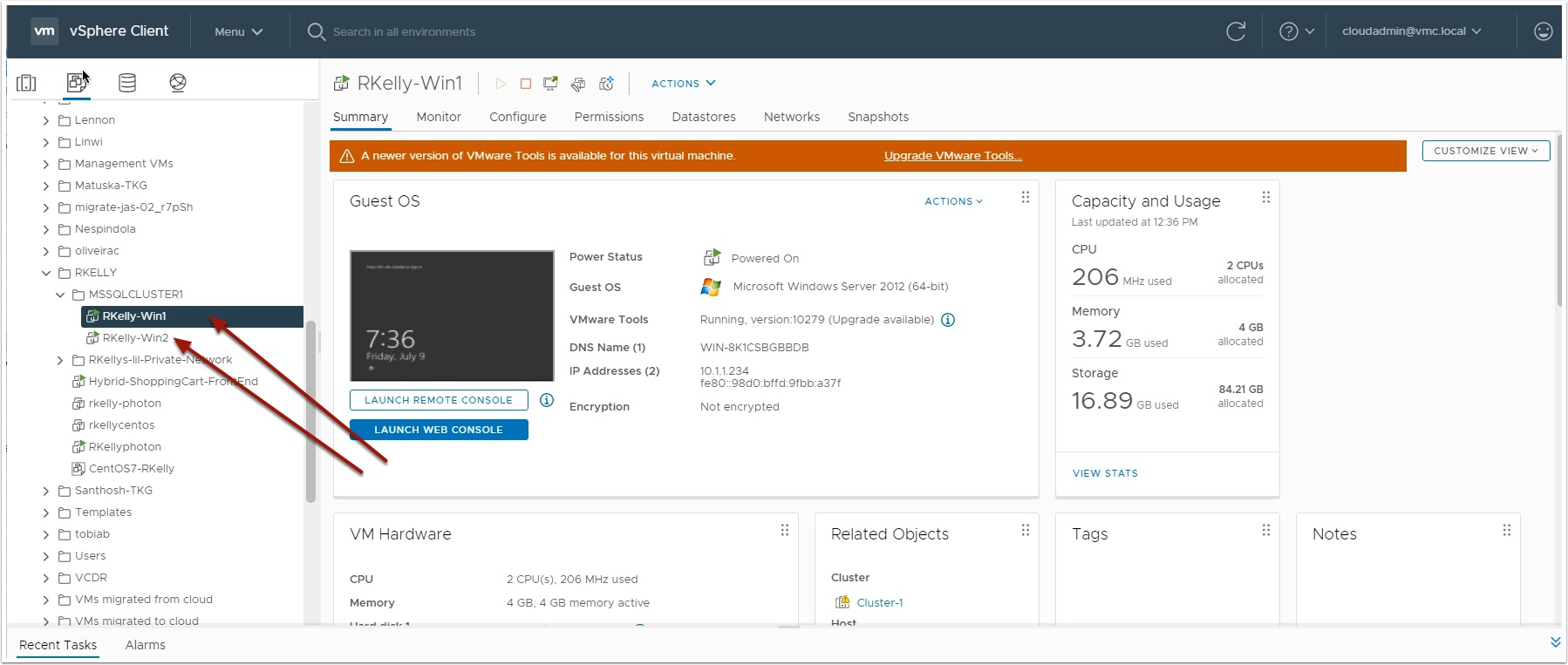
Task: Switch to the Alarms tab
Action: click(145, 645)
